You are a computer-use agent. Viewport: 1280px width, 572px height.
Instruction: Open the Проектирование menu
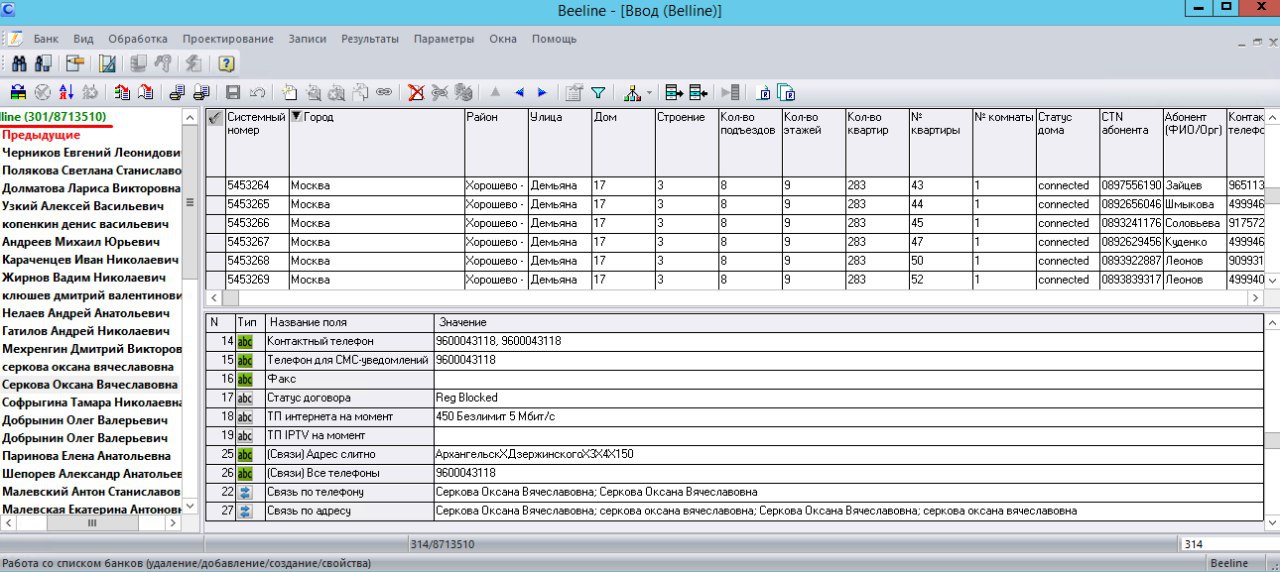click(228, 39)
